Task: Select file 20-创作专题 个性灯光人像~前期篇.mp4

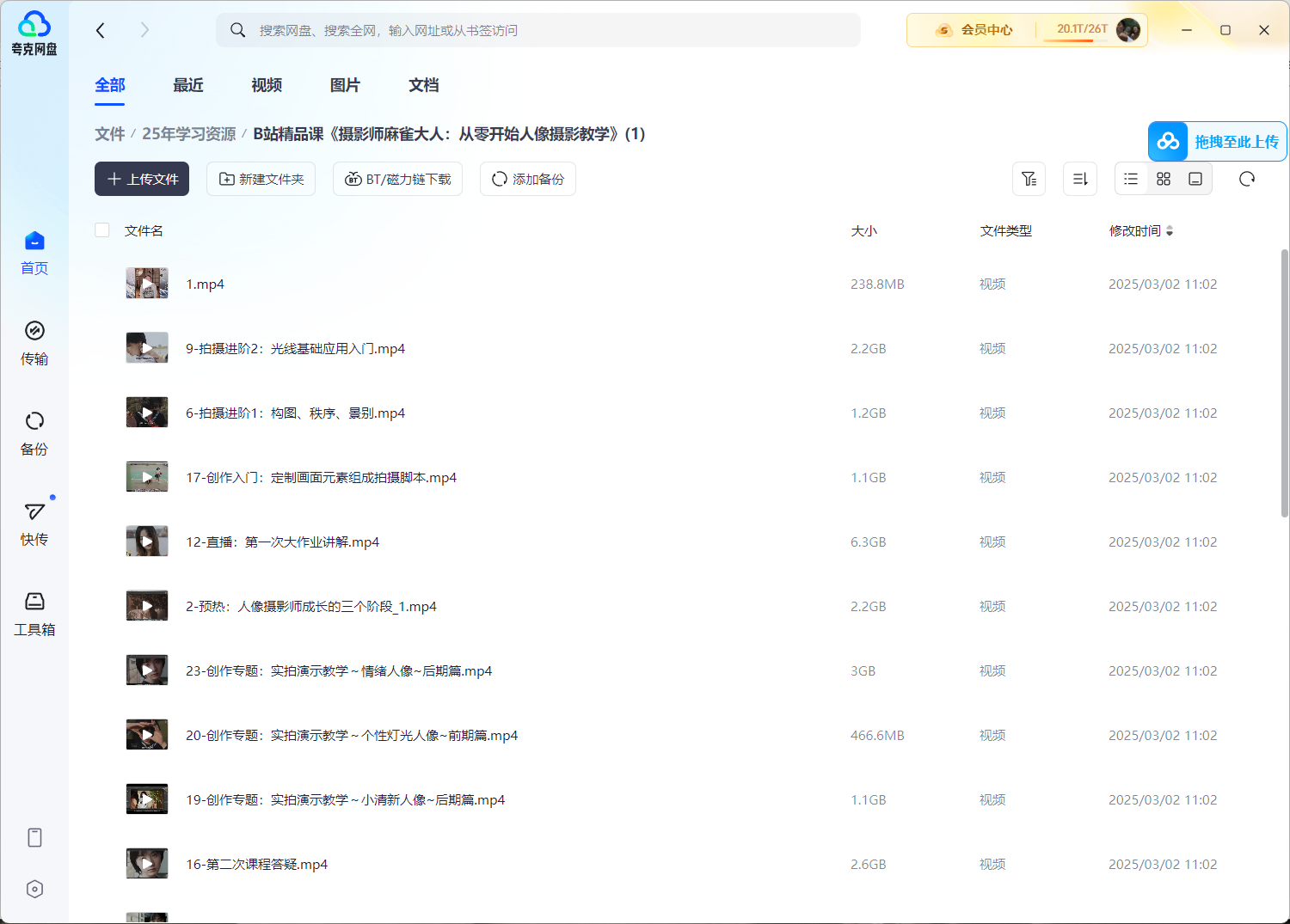Action: click(x=352, y=735)
